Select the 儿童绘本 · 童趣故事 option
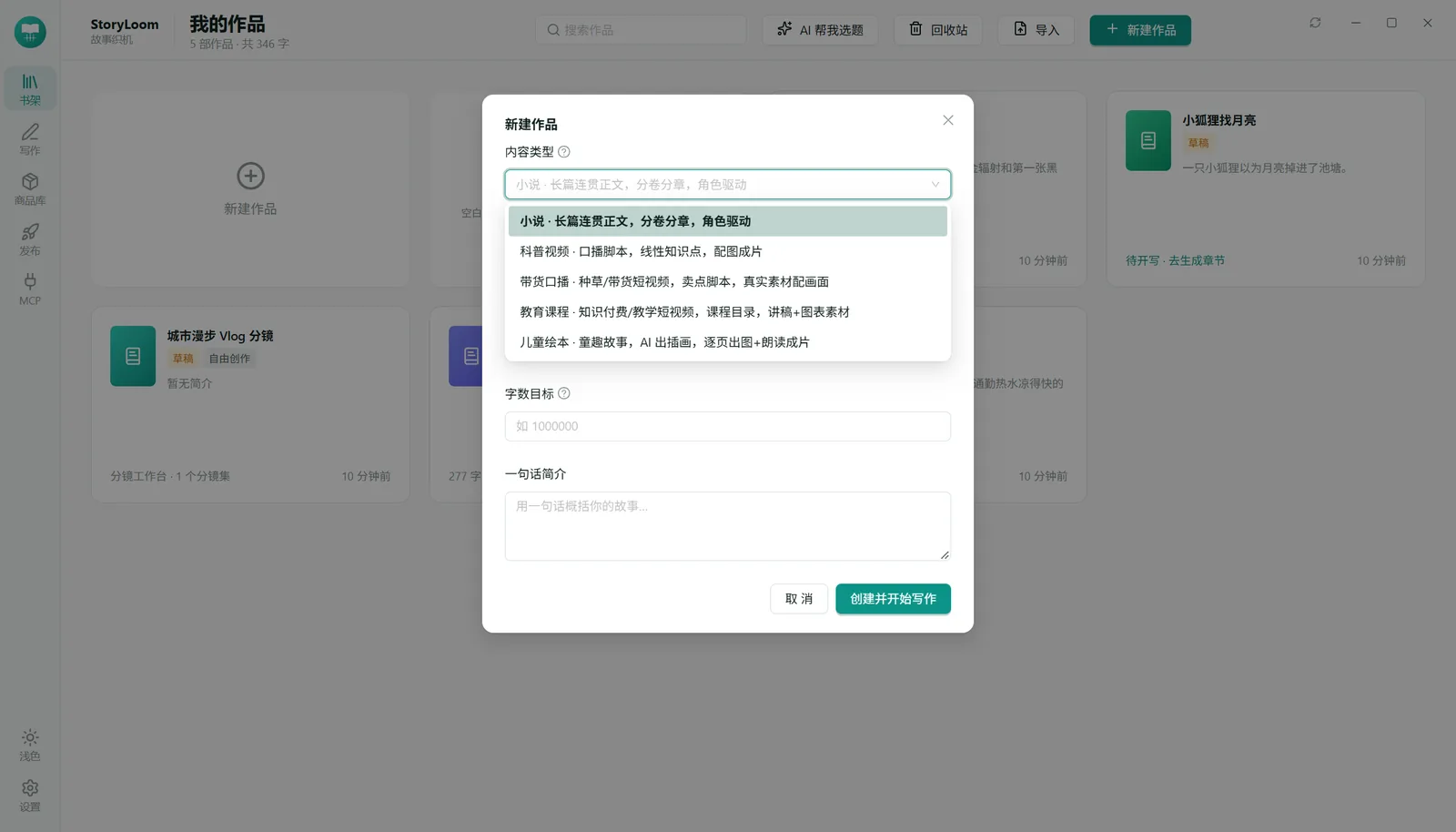This screenshot has height=832, width=1456. (728, 342)
